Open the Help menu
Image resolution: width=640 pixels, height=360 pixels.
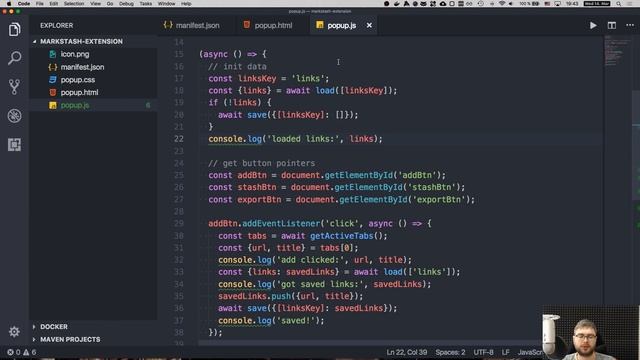pyautogui.click(x=186, y=4)
